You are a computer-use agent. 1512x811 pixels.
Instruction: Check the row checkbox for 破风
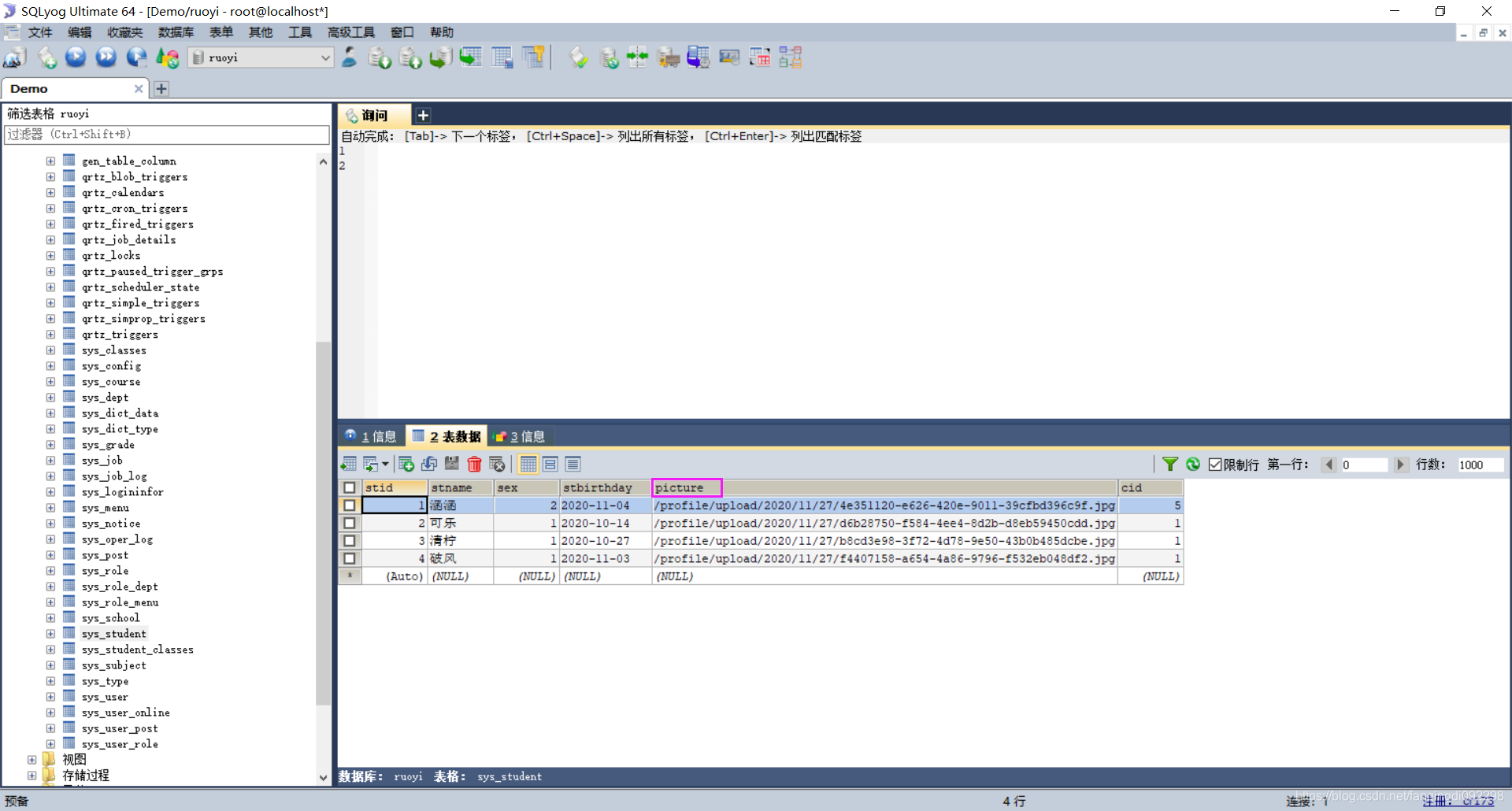coord(350,558)
